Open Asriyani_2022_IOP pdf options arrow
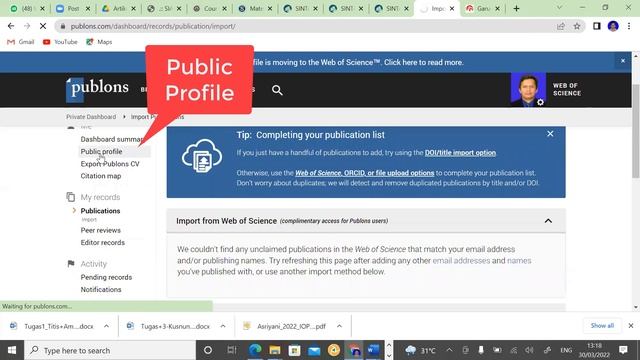This screenshot has height=360, width=640. click(x=339, y=326)
